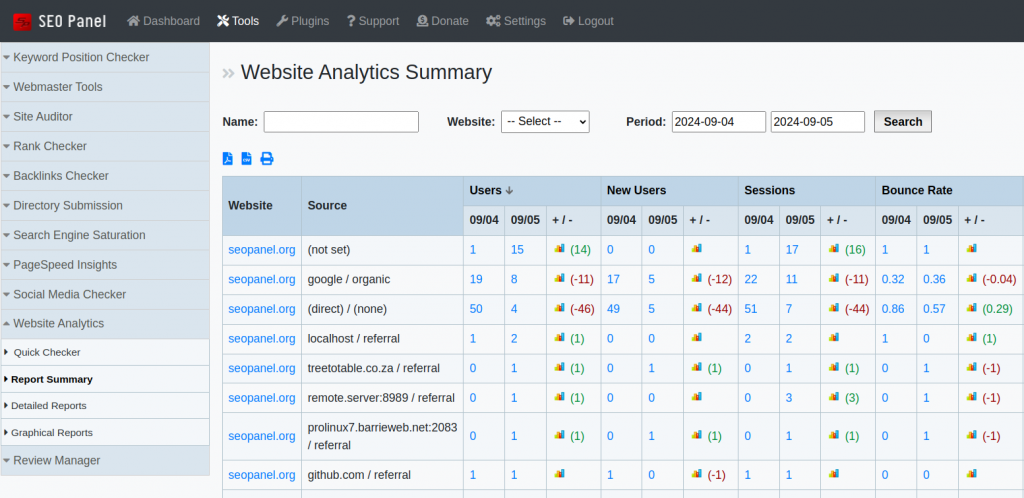Open Users graph icon for google / organic
Viewport: 1024px width, 498px height.
tap(559, 279)
